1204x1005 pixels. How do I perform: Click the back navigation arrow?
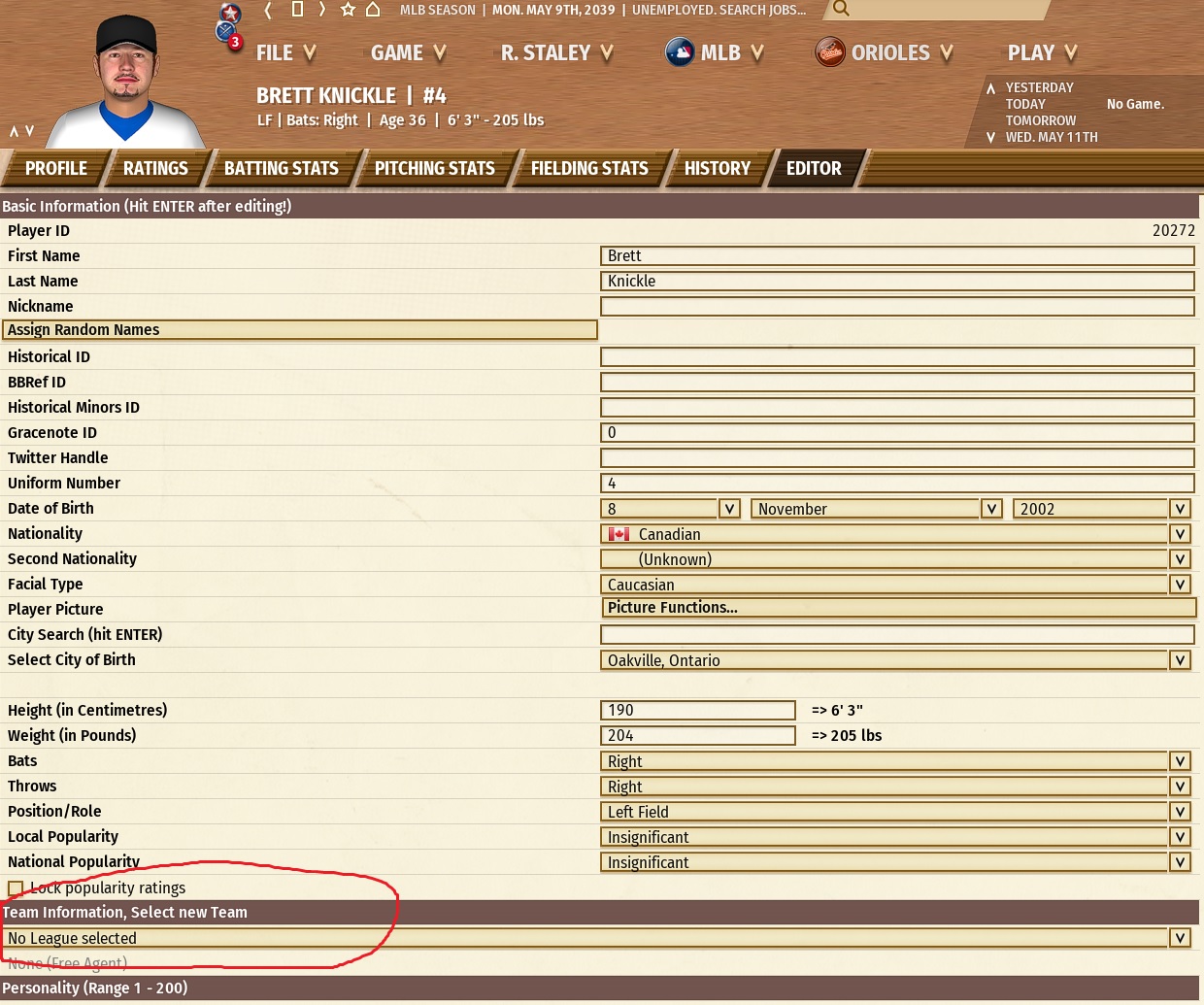(268, 10)
